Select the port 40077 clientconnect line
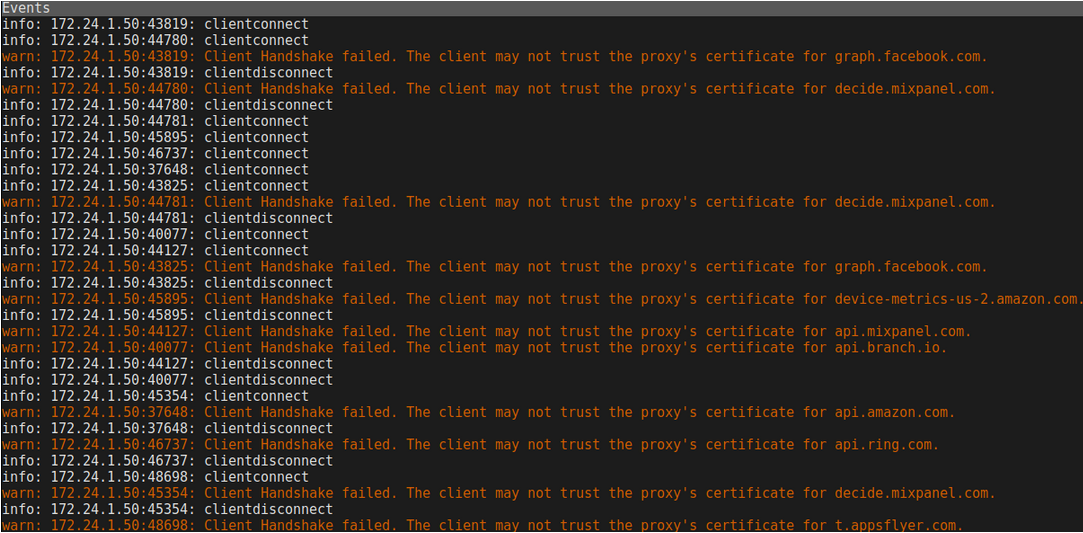 [155, 234]
